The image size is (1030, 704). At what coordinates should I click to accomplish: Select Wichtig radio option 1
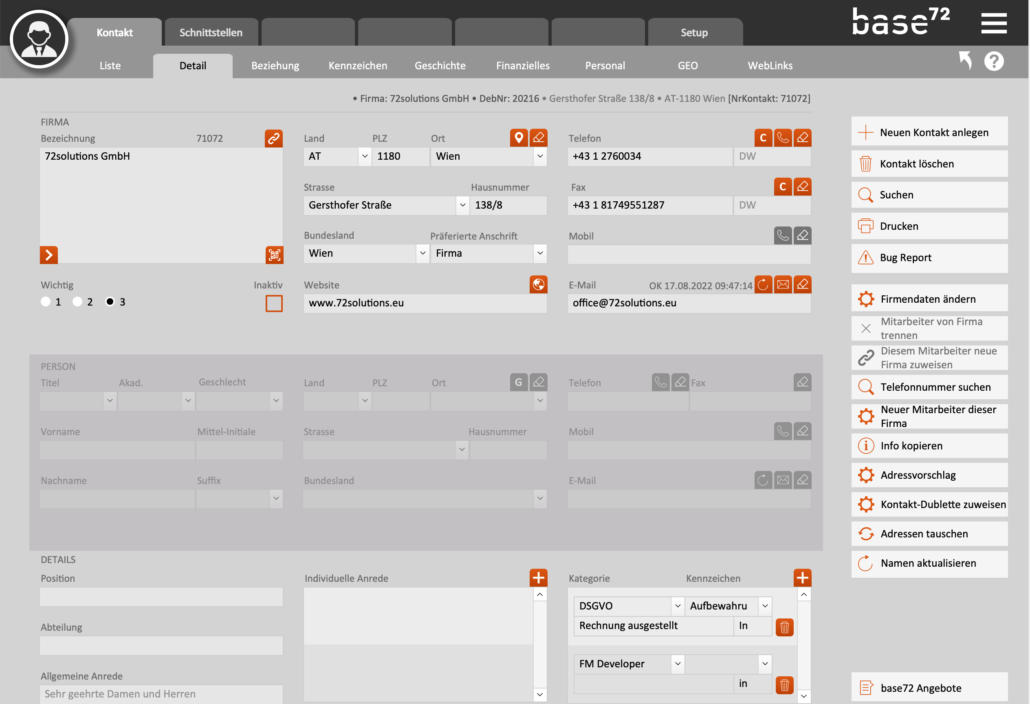click(x=46, y=302)
